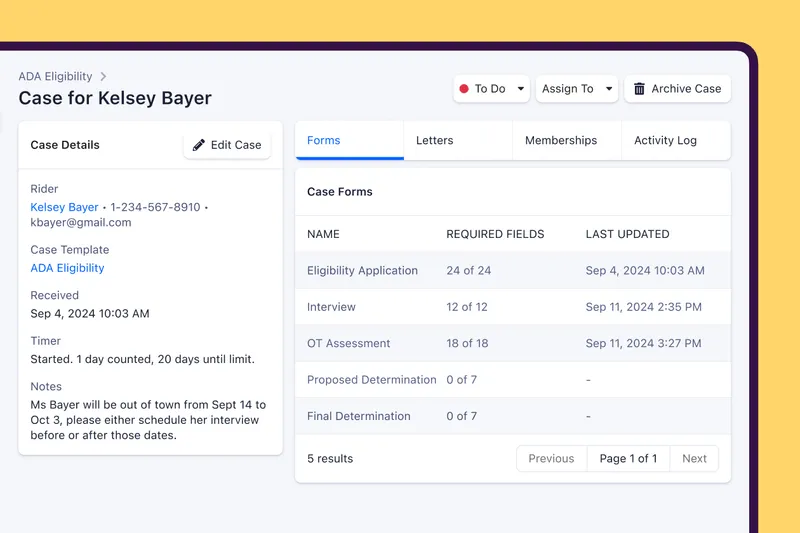
Task: Click the pencil icon on Edit Case
Action: pyautogui.click(x=199, y=145)
